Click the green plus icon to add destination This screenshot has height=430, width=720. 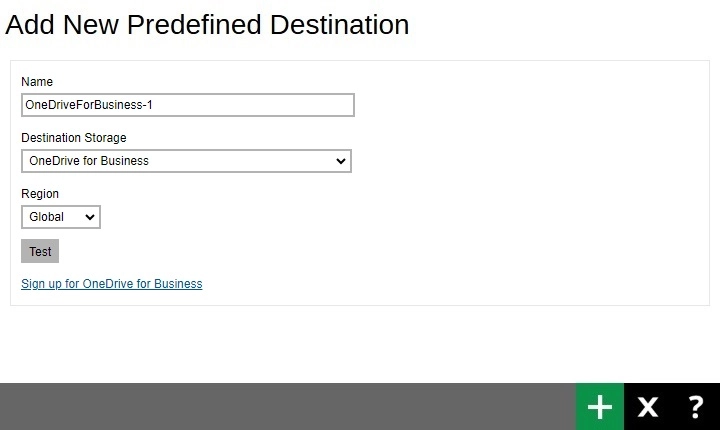click(x=599, y=407)
